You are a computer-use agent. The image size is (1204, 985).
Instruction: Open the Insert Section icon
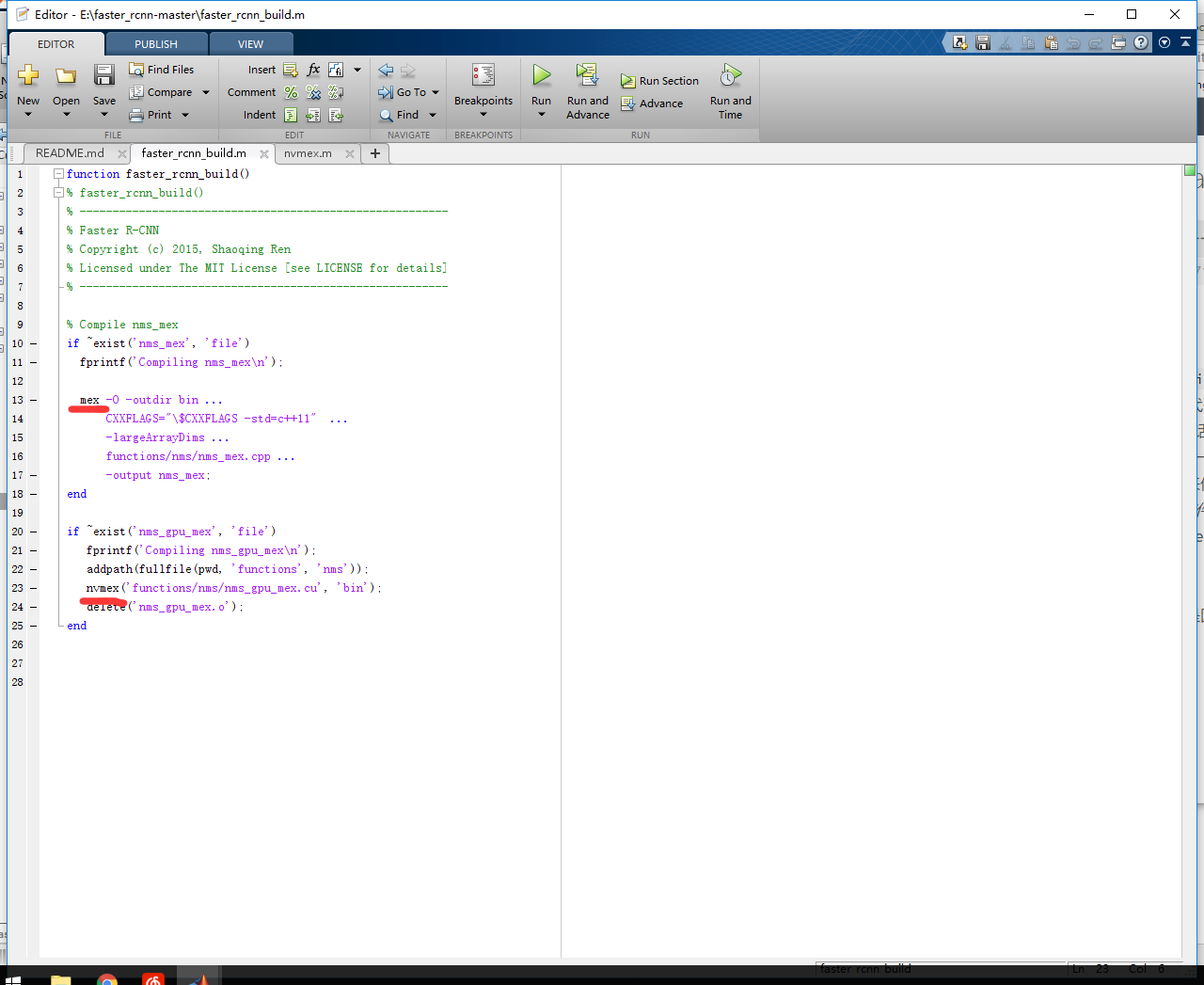(292, 69)
